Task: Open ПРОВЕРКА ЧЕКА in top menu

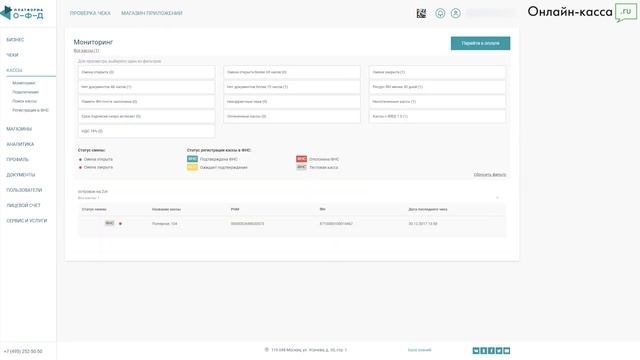Action: coord(90,13)
